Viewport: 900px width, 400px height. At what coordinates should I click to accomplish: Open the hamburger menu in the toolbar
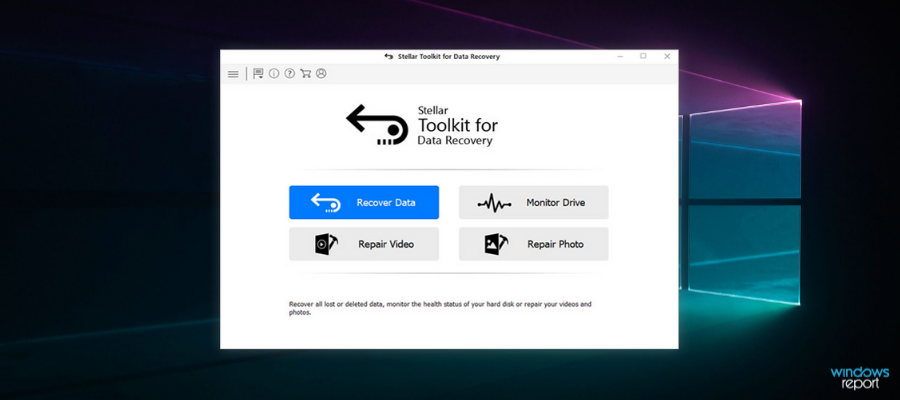(x=233, y=74)
